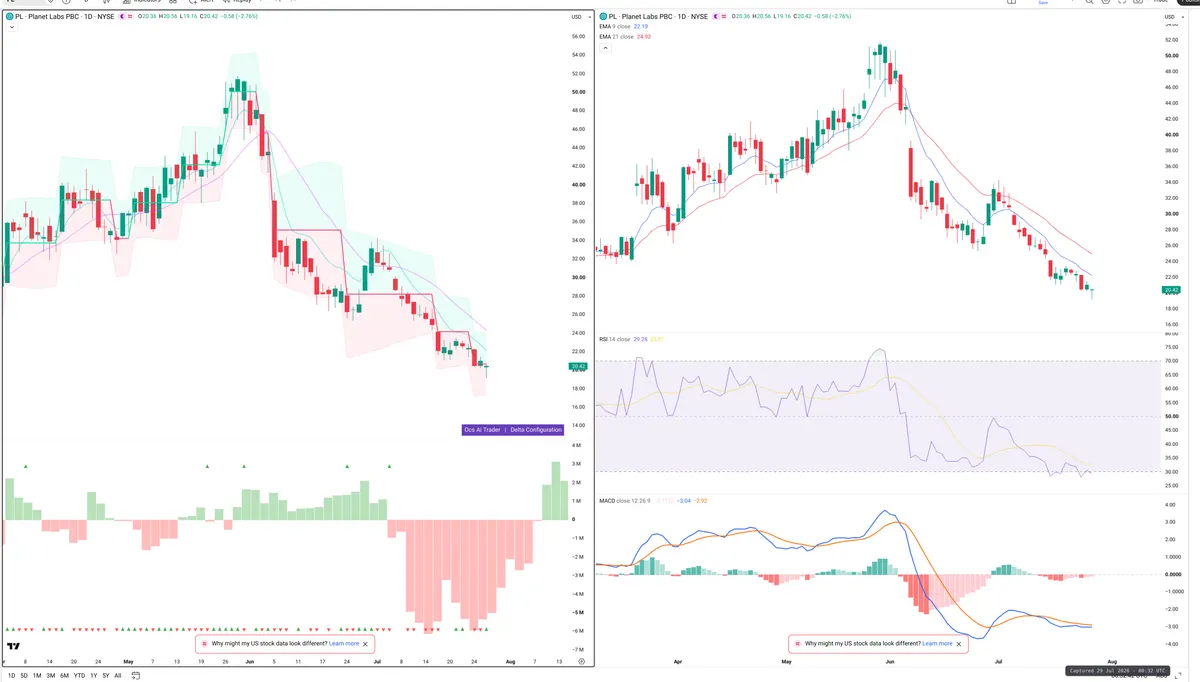Click TradingView logo on left chart
Viewport: 1200px width, 682px height.
point(14,647)
